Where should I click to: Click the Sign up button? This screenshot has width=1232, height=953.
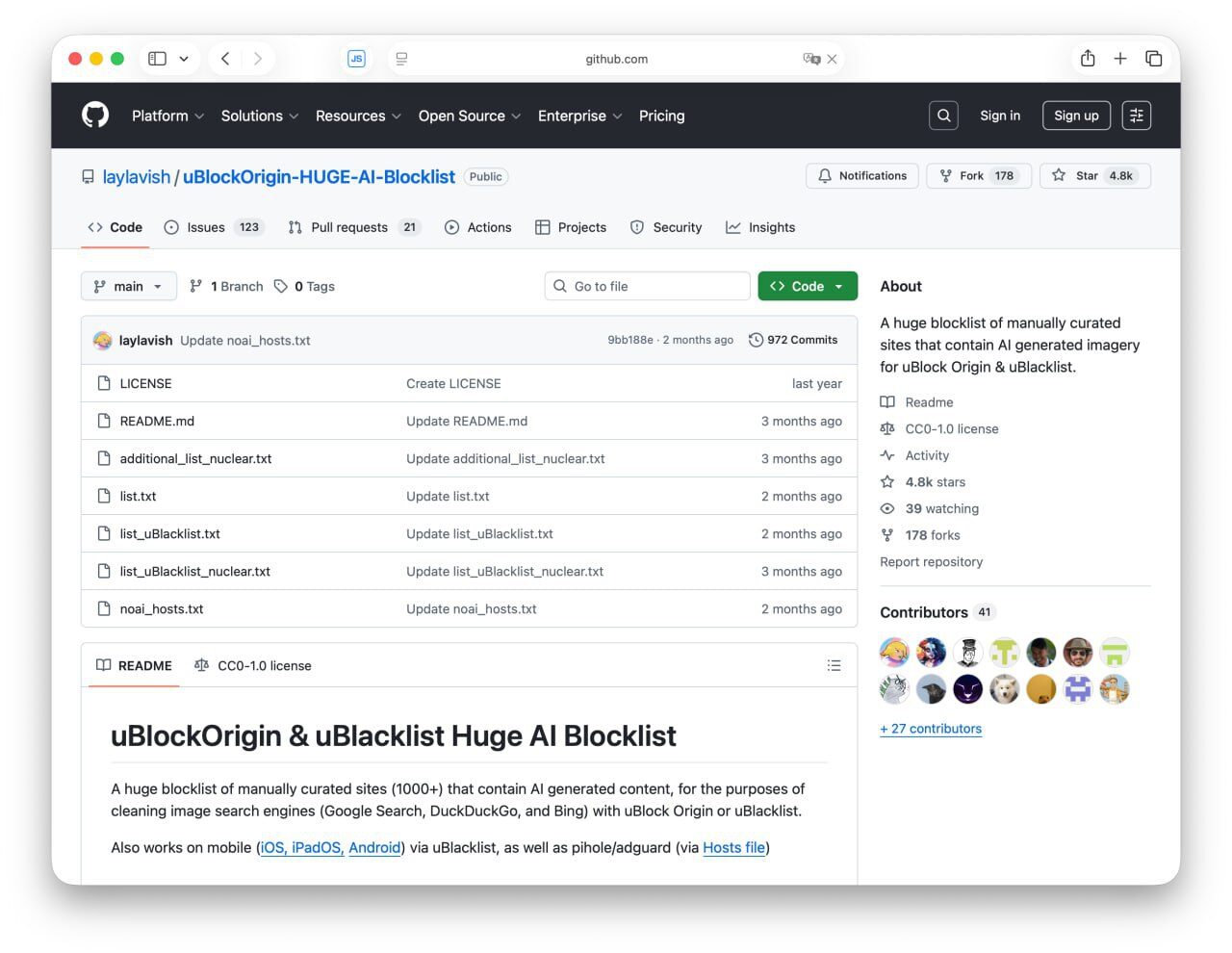point(1076,115)
